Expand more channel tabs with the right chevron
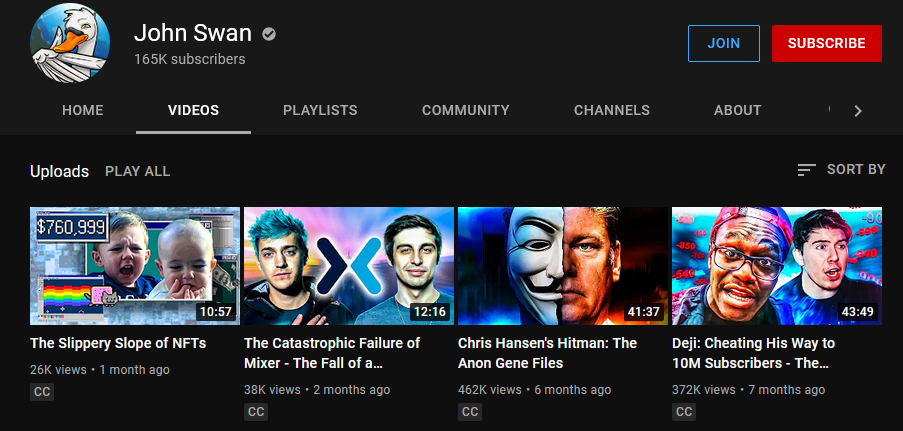 point(858,111)
